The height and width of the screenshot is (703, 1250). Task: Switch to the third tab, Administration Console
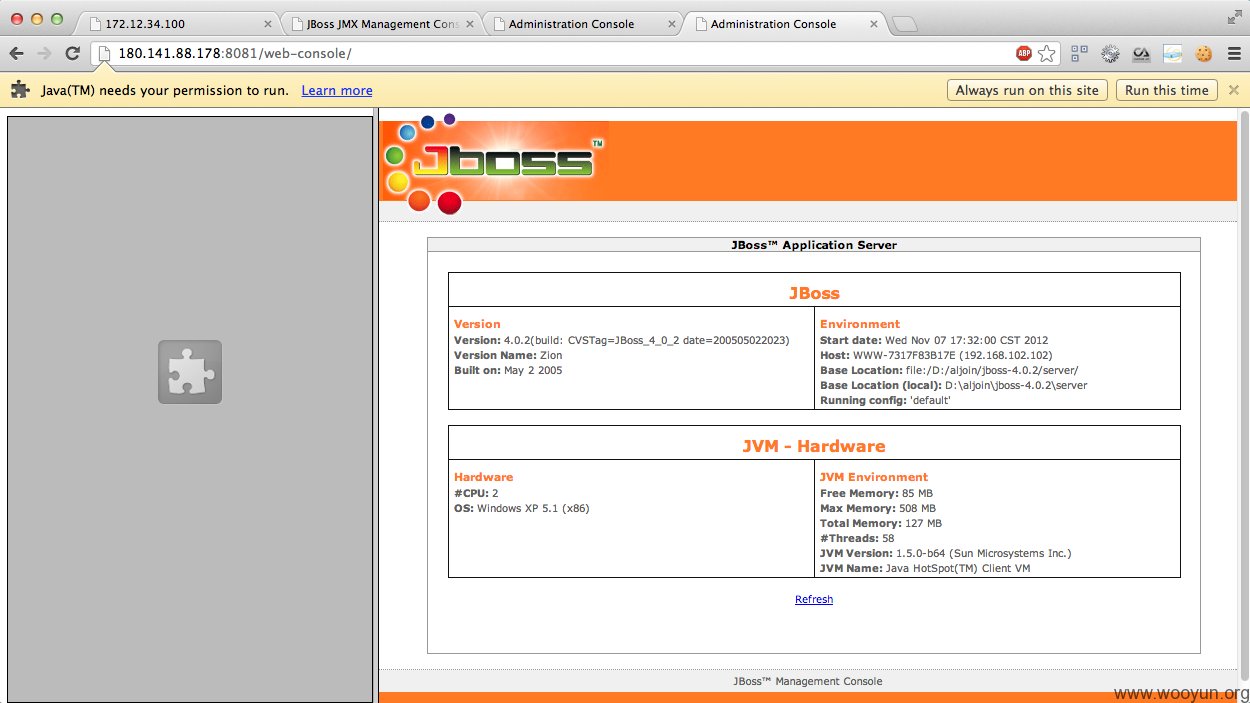(583, 24)
